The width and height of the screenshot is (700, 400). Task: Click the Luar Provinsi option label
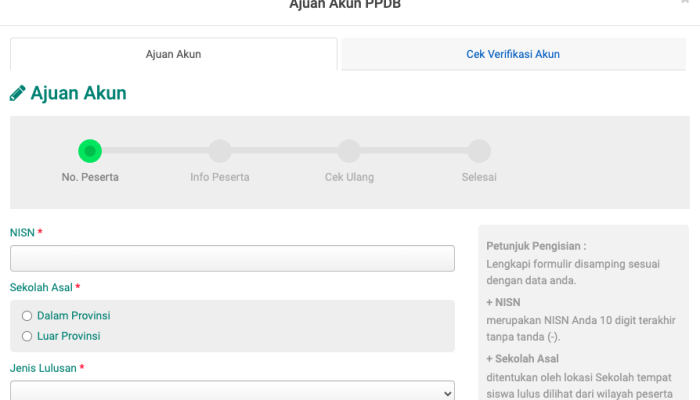click(x=69, y=336)
